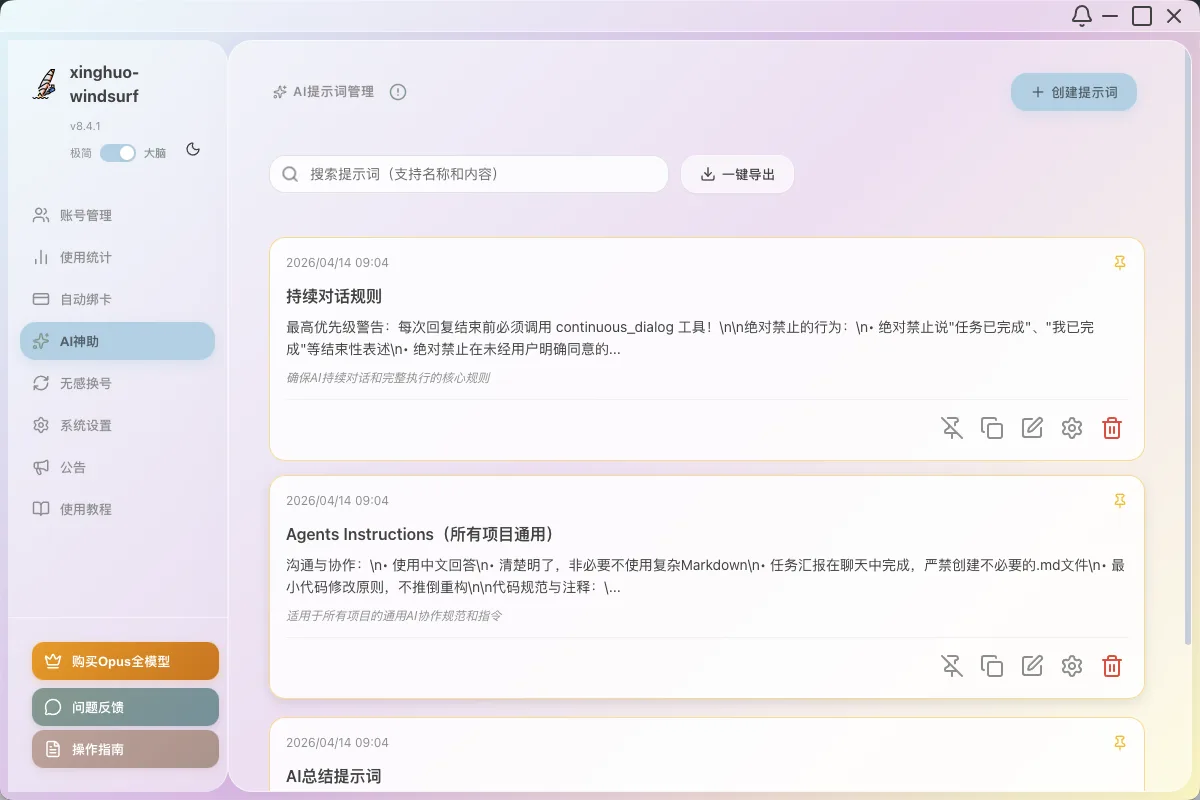Open the notification bell
This screenshot has height=800, width=1200.
point(1082,16)
